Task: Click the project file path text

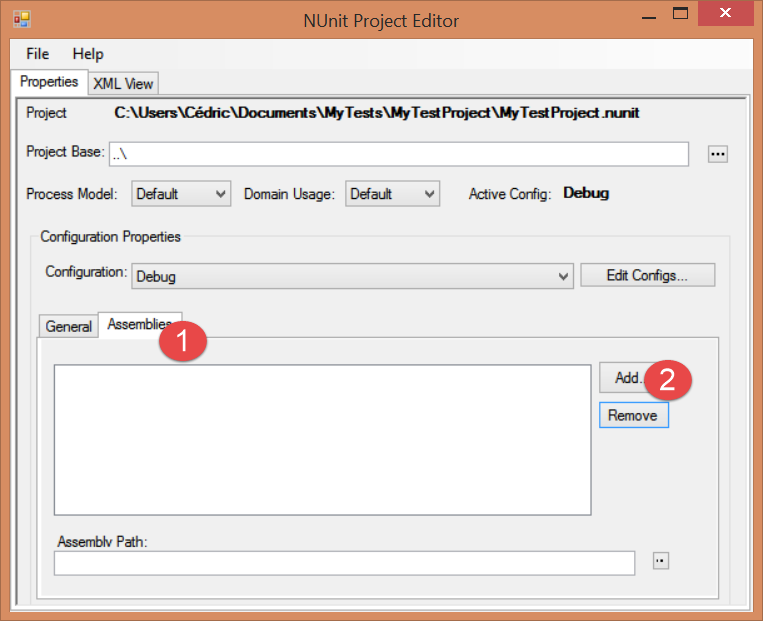Action: 377,113
